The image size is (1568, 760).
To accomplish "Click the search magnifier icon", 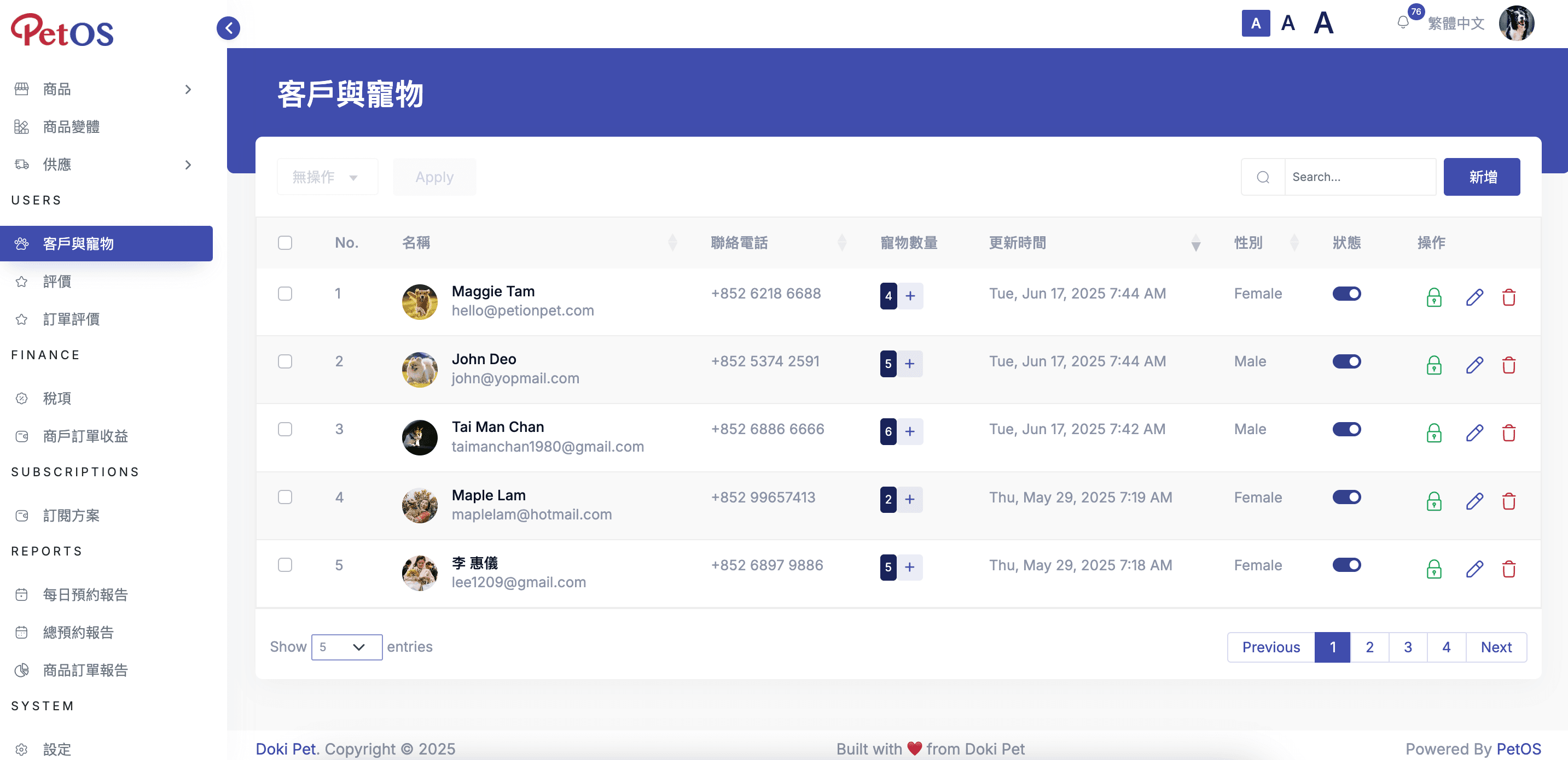I will (x=1262, y=177).
